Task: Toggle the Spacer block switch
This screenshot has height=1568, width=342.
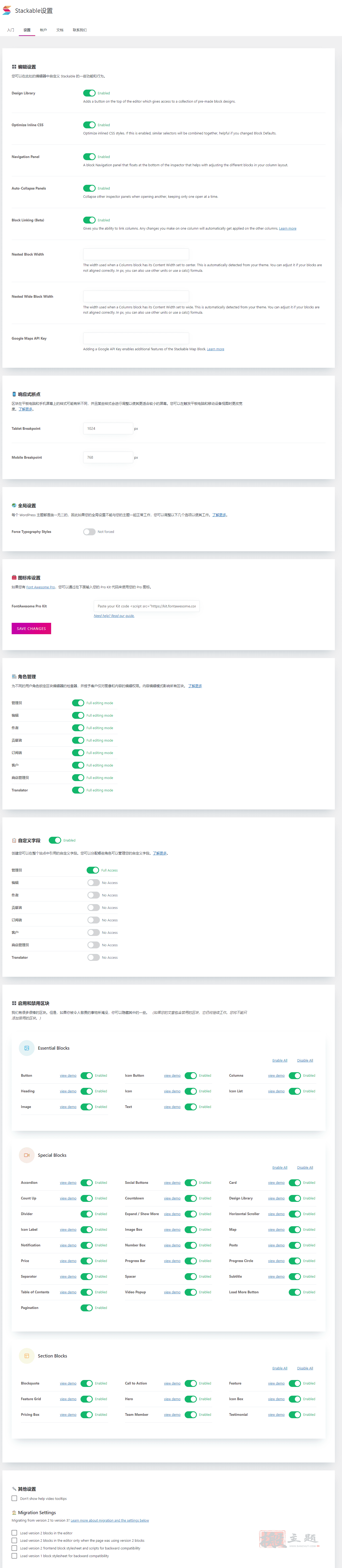Action: click(x=190, y=1276)
